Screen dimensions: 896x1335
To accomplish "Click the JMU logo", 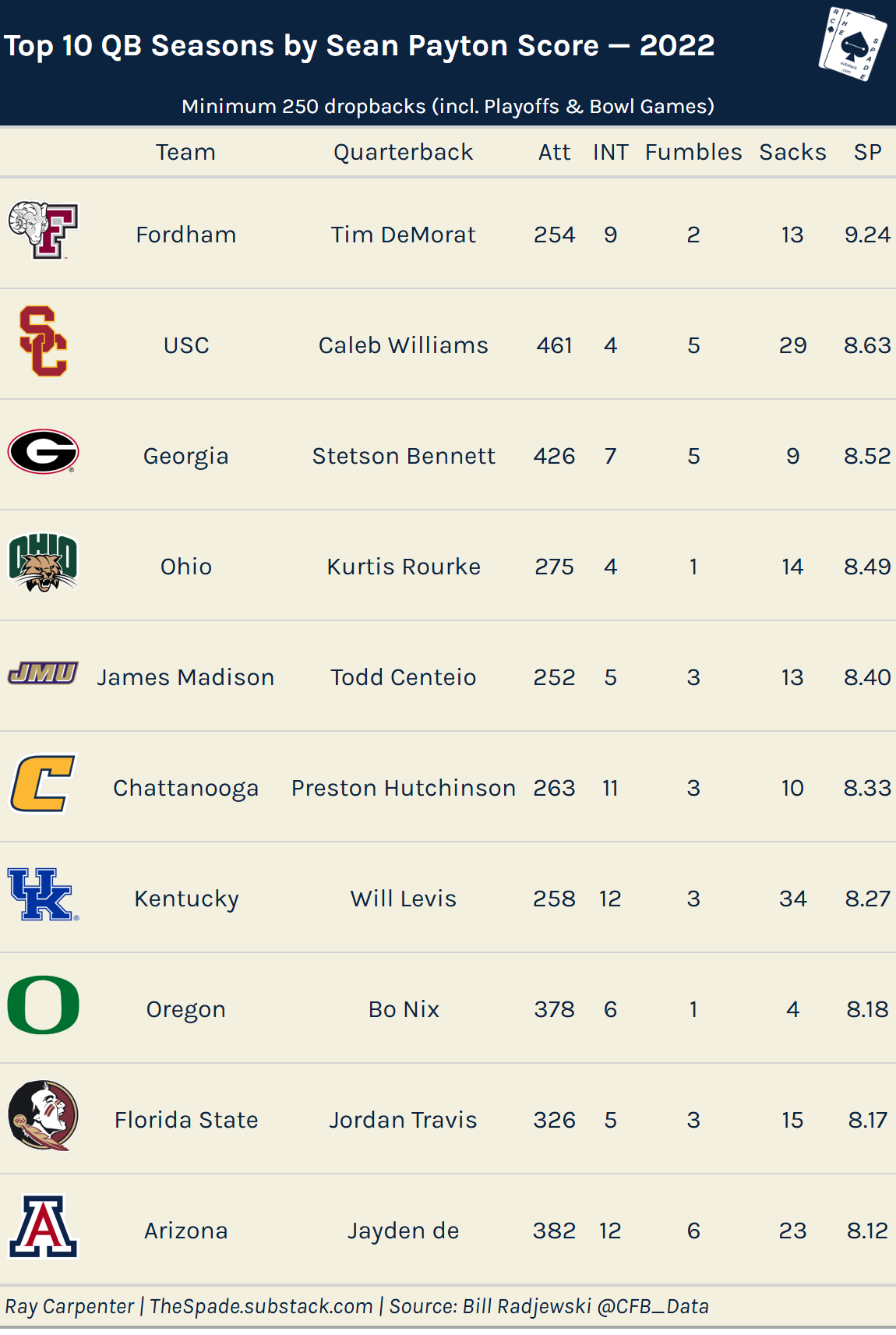I will click(x=43, y=673).
